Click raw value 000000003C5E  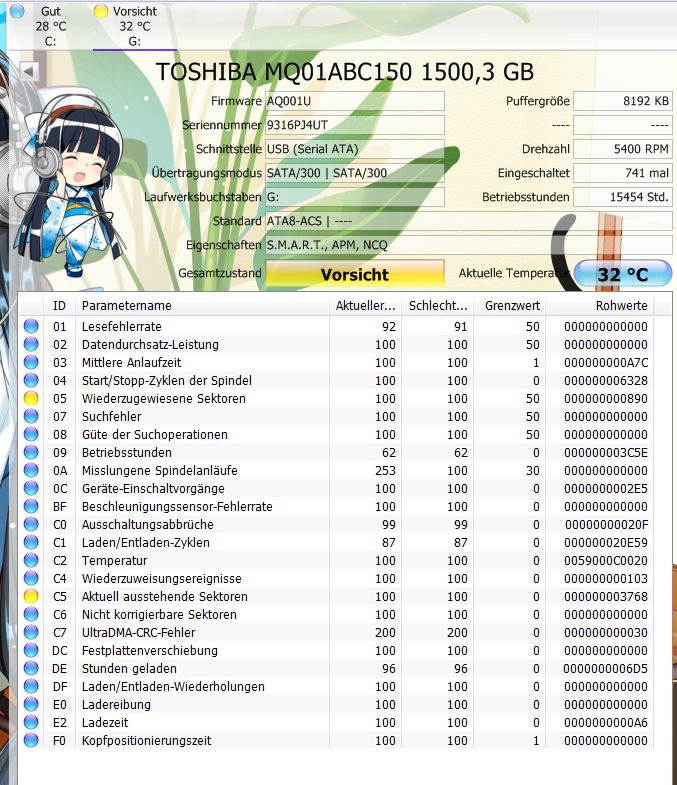(606, 453)
